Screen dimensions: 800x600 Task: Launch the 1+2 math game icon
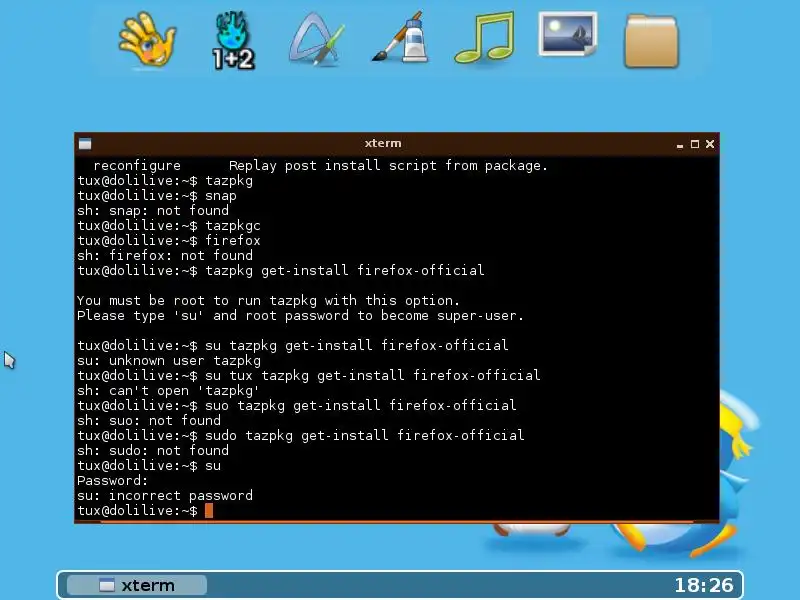click(233, 41)
